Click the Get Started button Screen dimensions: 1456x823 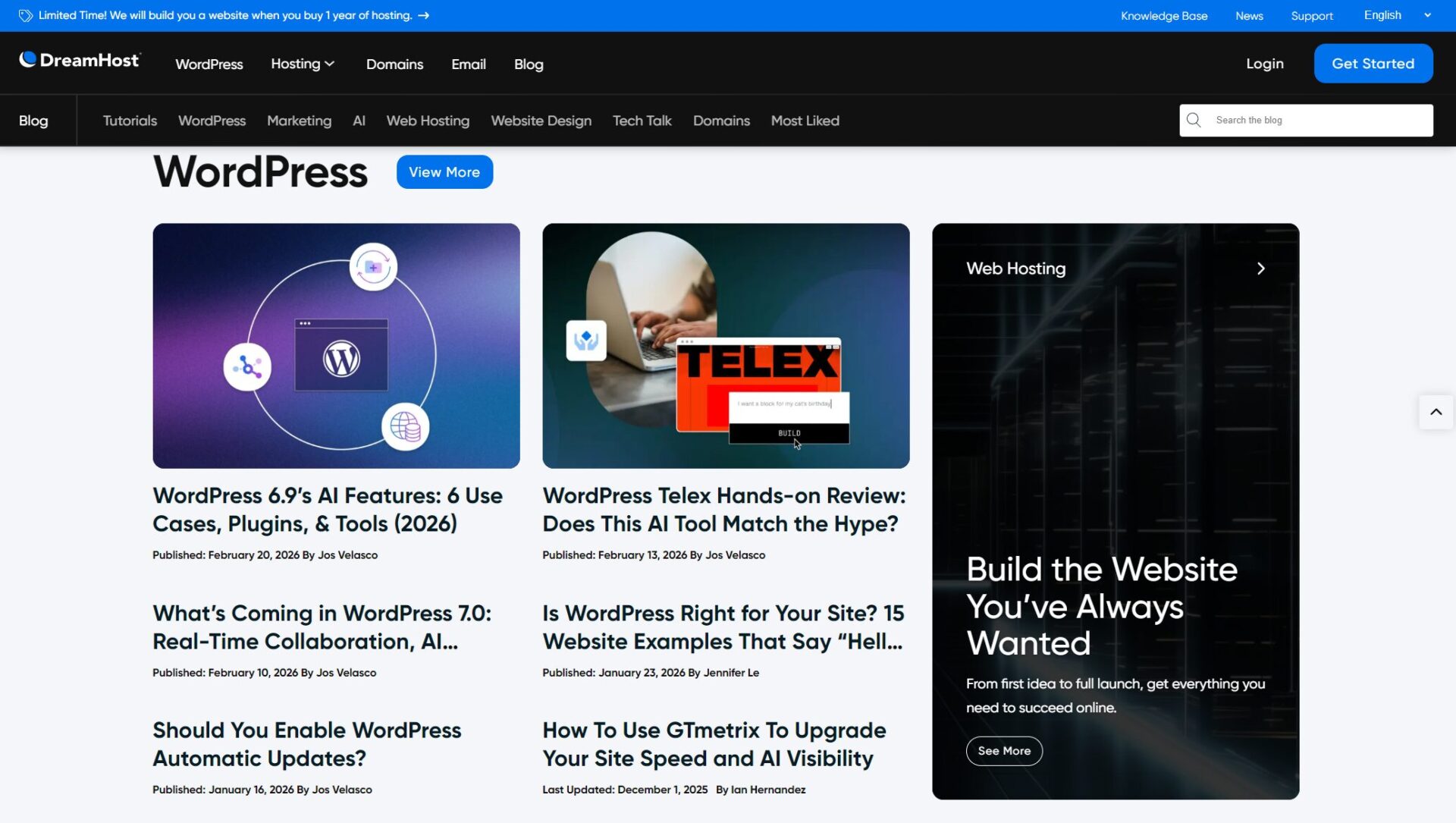(1373, 63)
